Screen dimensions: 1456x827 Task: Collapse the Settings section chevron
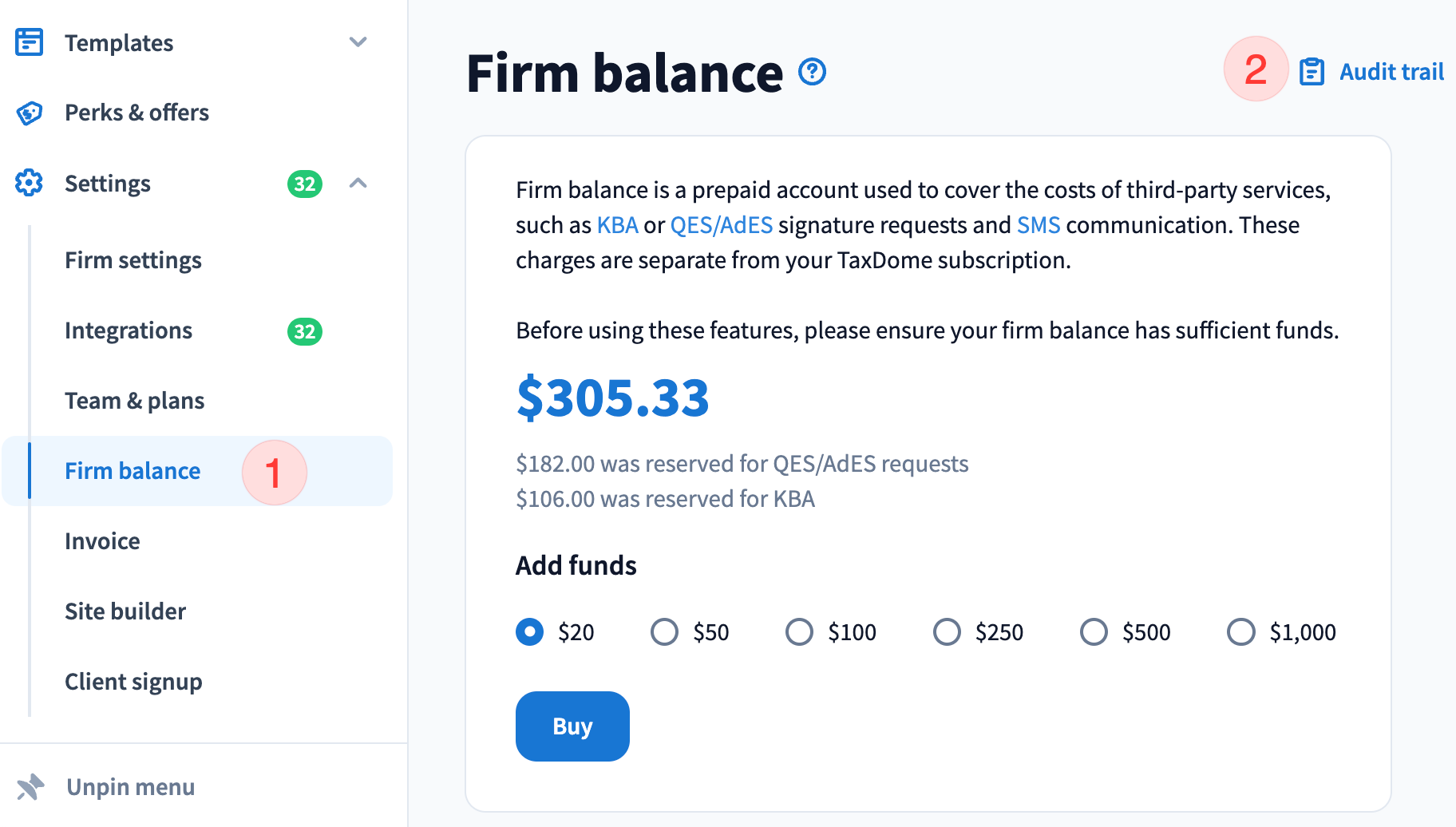[x=358, y=183]
